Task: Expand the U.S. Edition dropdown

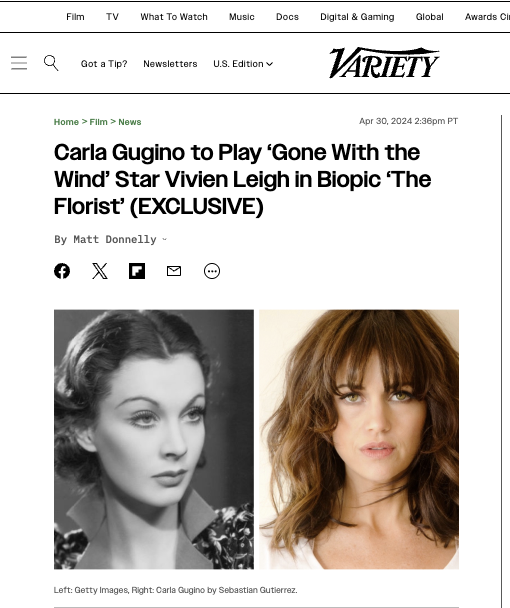Action: tap(243, 64)
